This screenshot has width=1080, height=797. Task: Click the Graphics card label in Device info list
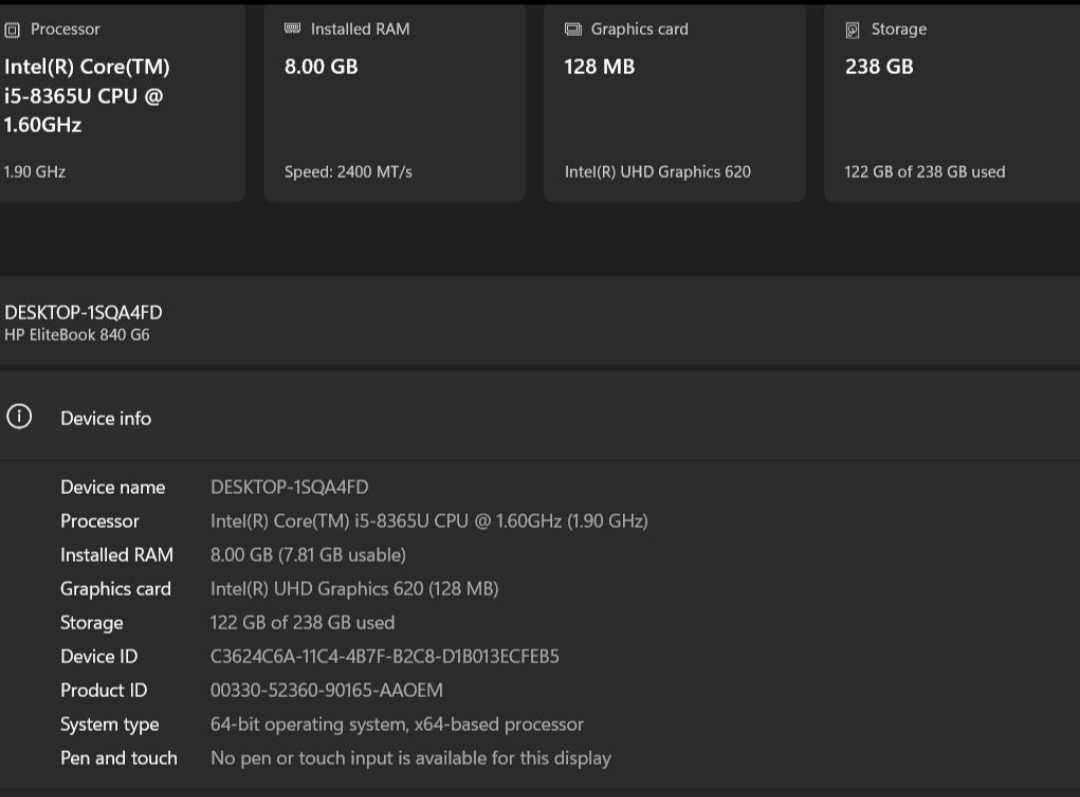click(116, 588)
